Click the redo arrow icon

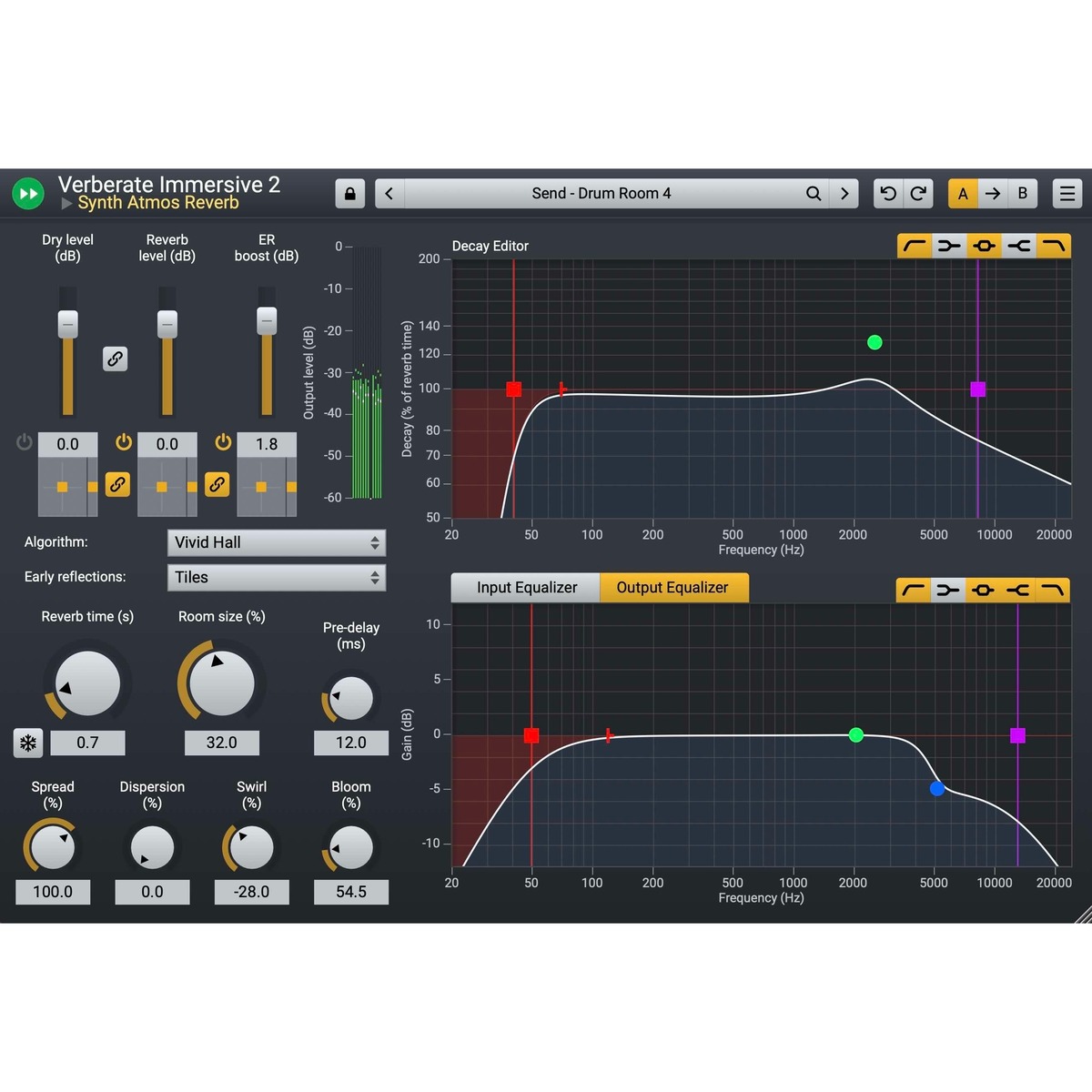[x=917, y=193]
